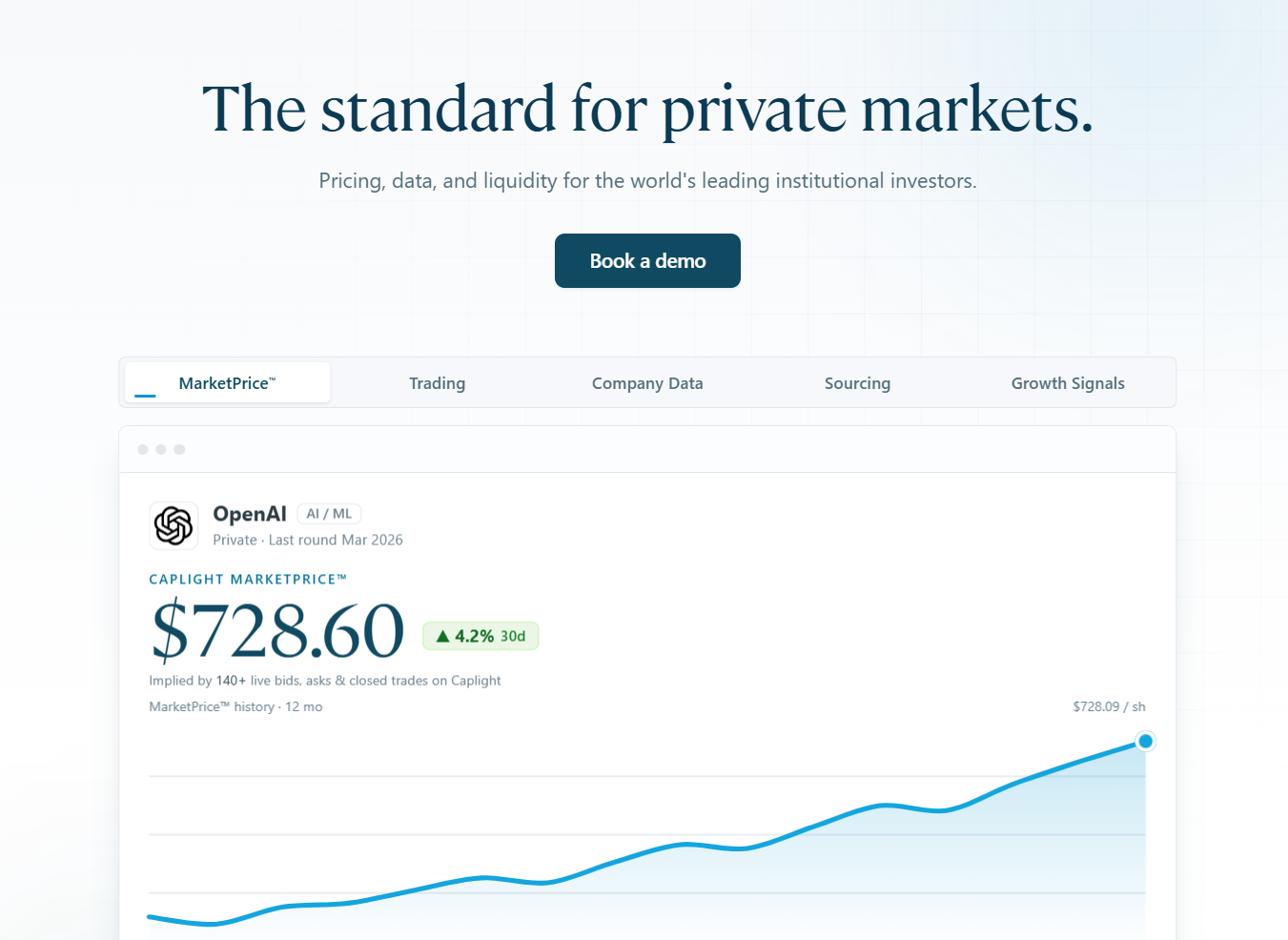
Task: Open the Company Data tab
Action: click(x=647, y=382)
